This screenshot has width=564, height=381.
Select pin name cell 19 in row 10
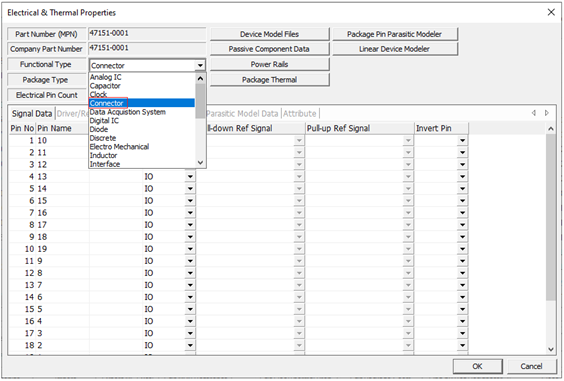63,249
